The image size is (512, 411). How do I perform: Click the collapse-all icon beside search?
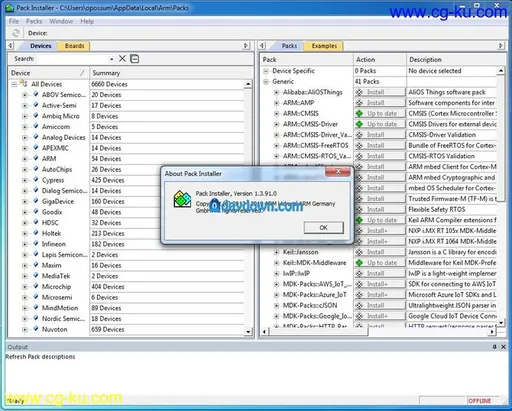coord(134,59)
